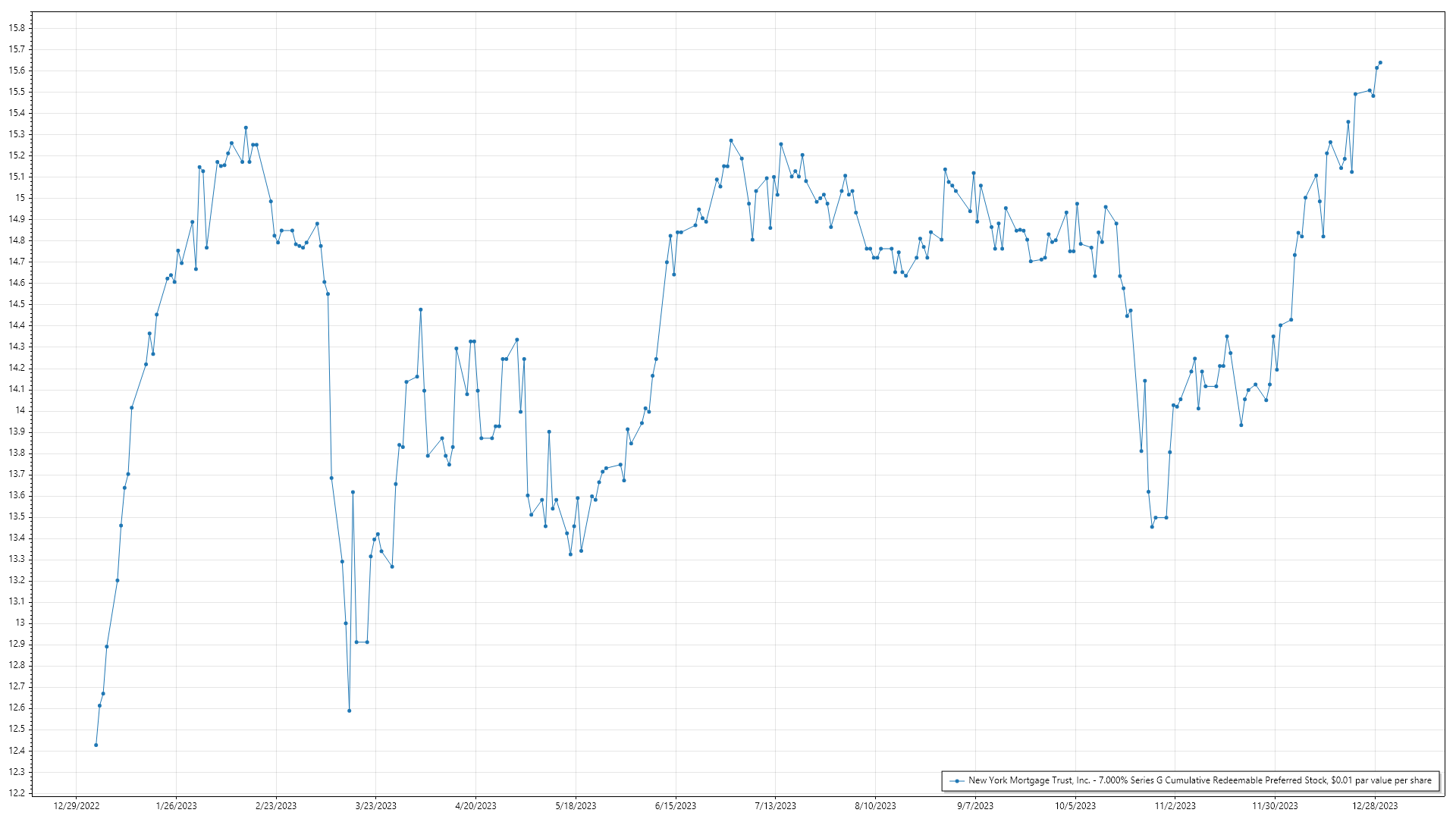Click the lowest data point near 12.4
Viewport: 1456px width, 819px height.
96,745
